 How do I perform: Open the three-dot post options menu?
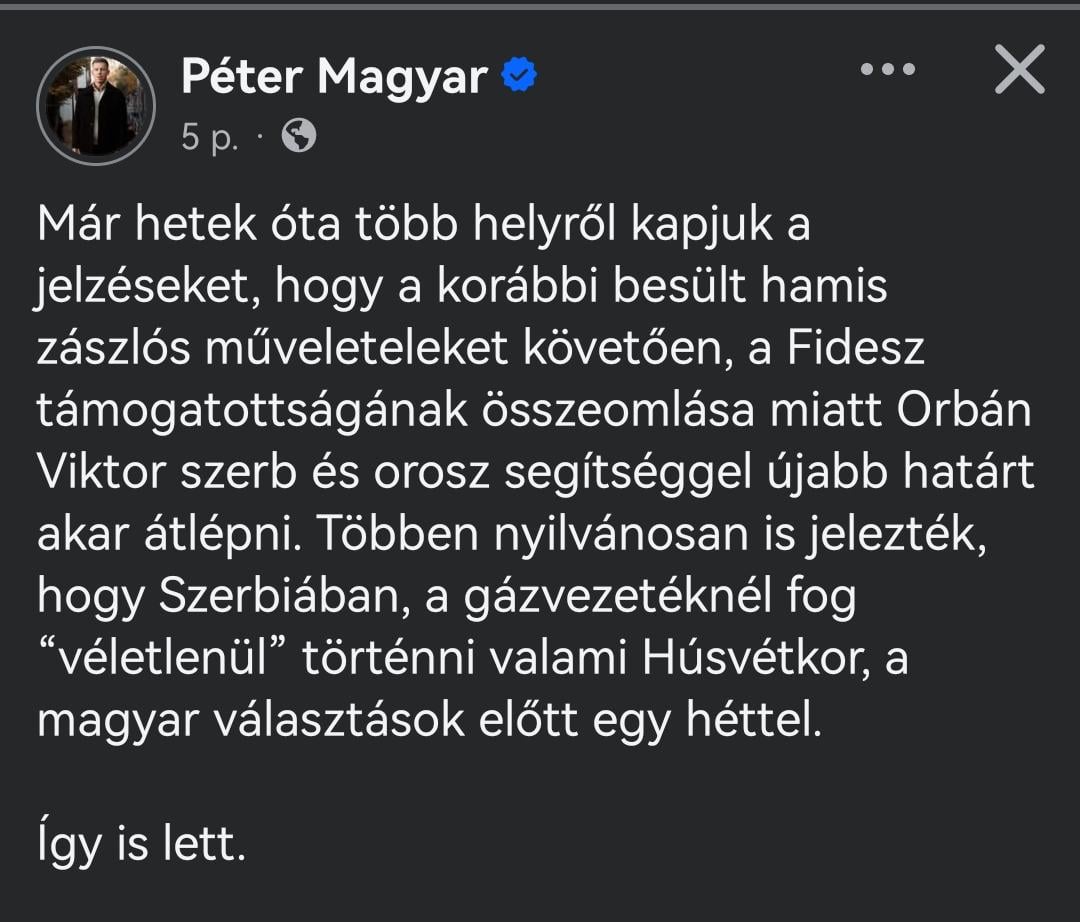coord(887,69)
